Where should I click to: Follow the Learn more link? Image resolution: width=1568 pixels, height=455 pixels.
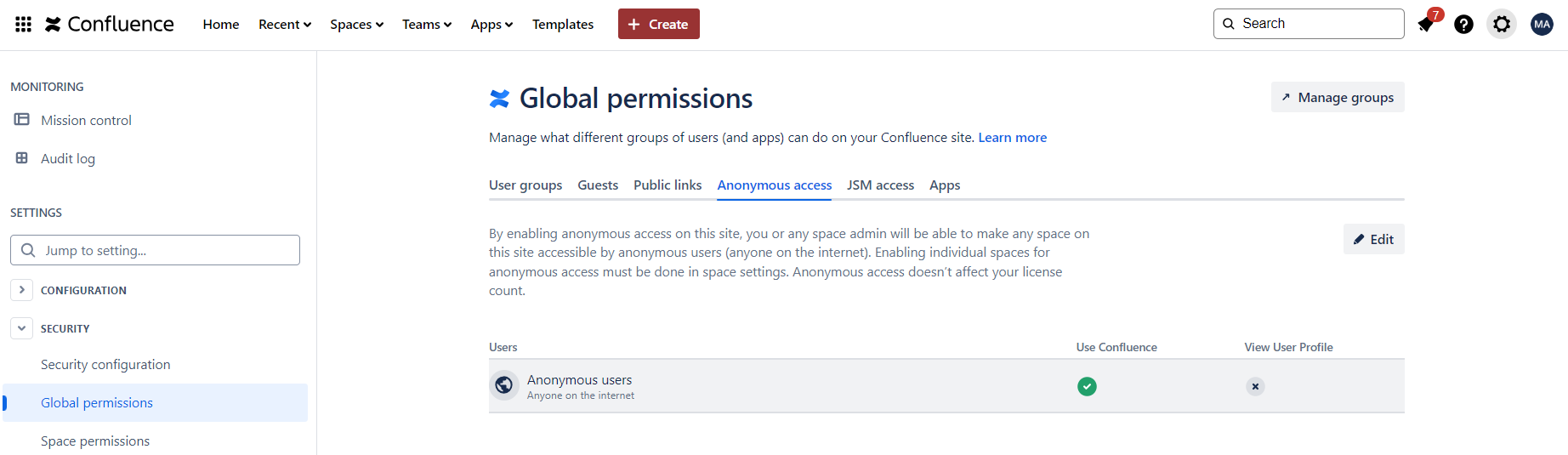1012,138
